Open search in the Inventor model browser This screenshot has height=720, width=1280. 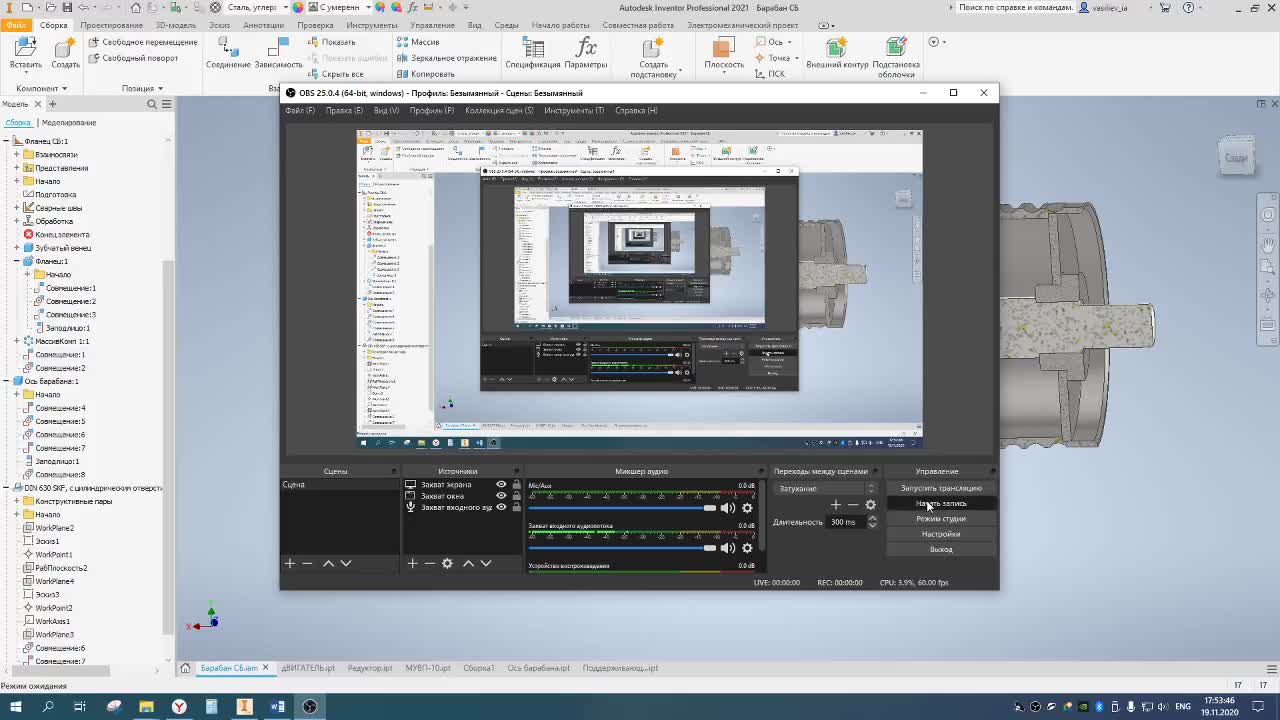pyautogui.click(x=152, y=104)
